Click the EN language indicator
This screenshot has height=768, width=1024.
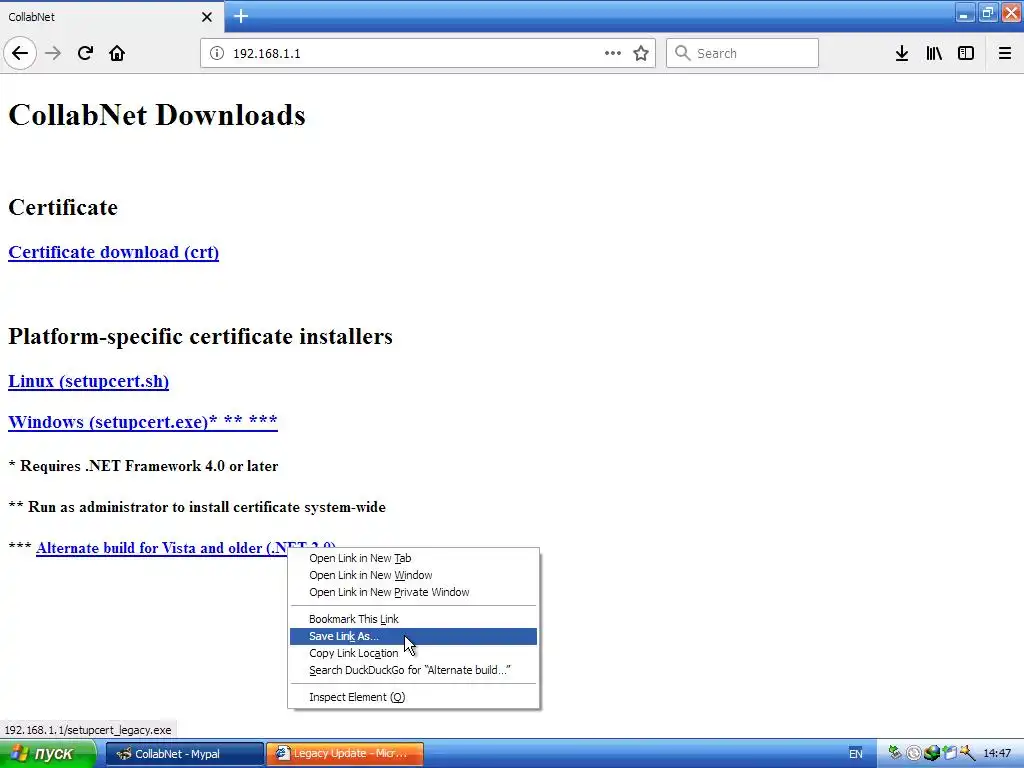(856, 754)
